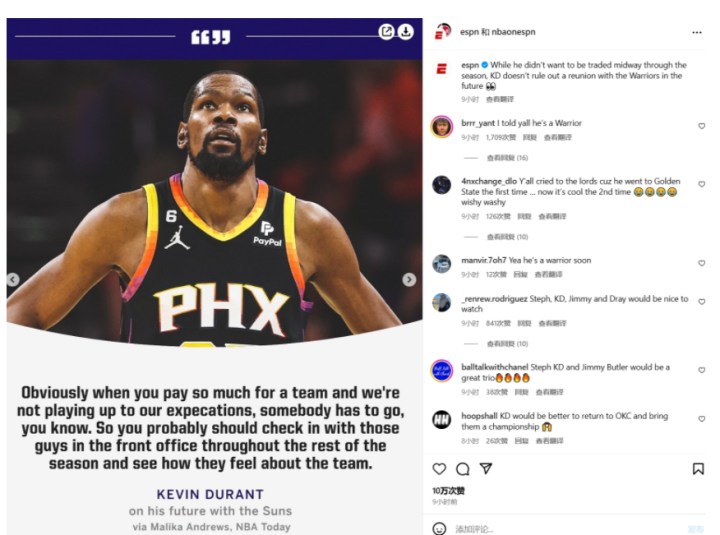This screenshot has width=720, height=535.
Task: Expand the 16 replies under brrr_yant's comment
Action: pyautogui.click(x=507, y=158)
